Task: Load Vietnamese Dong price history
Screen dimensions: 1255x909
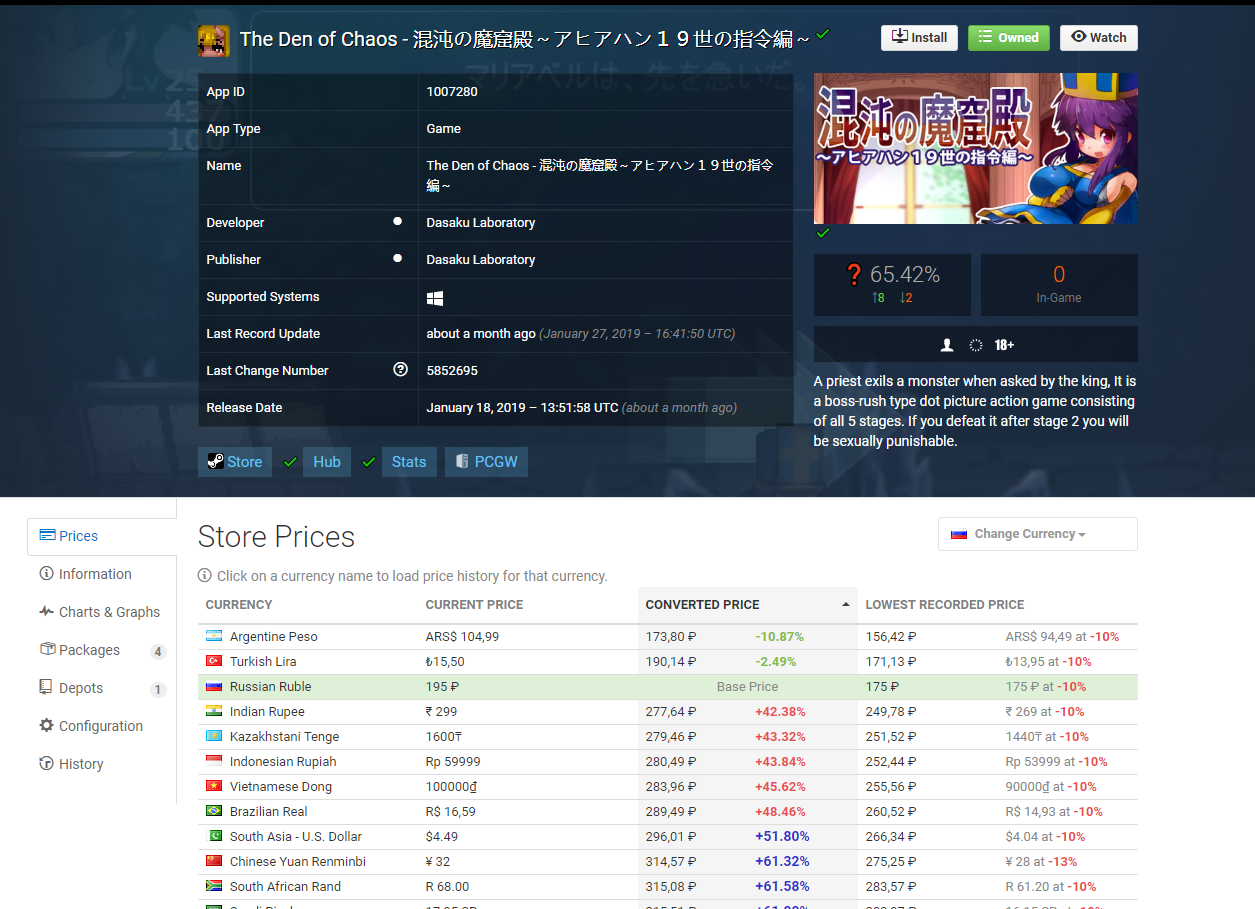Action: pyautogui.click(x=281, y=787)
